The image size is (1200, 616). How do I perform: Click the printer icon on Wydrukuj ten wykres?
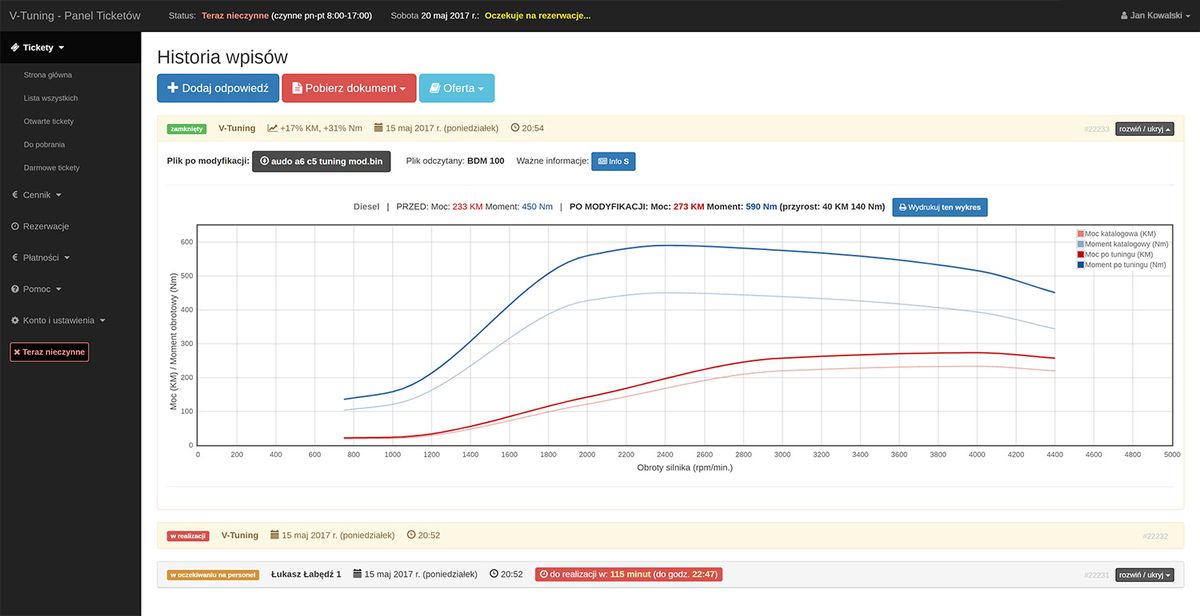pyautogui.click(x=903, y=207)
